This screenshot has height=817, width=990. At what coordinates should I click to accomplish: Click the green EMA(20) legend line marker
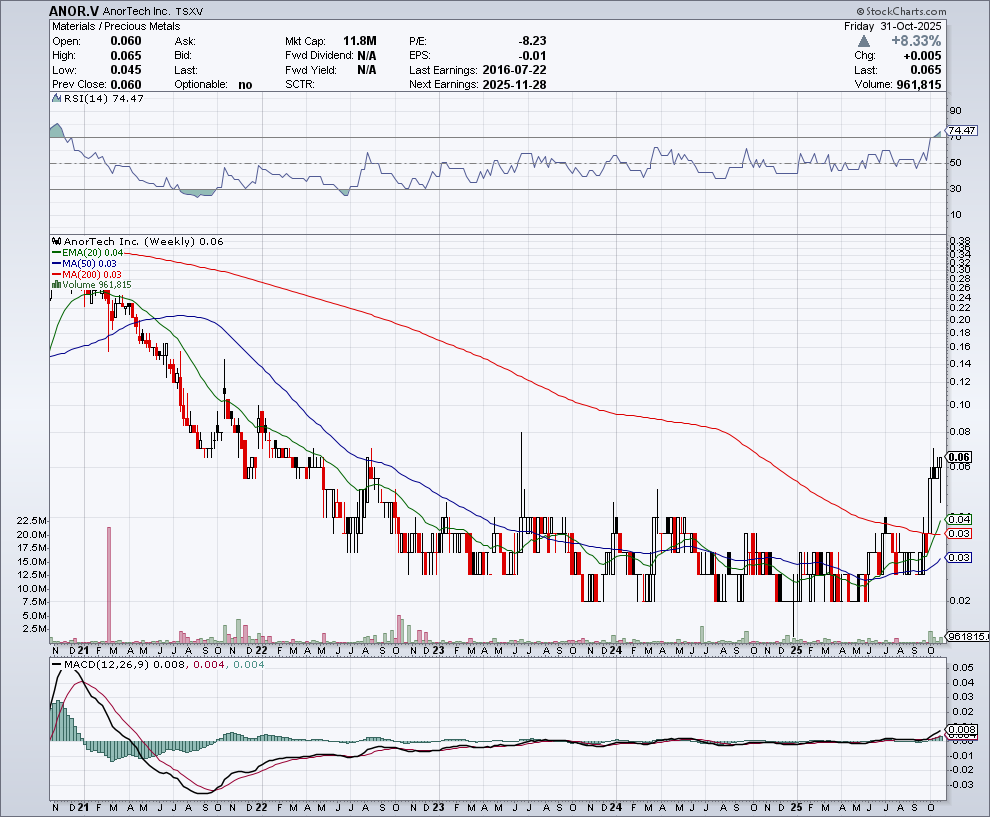tap(56, 253)
